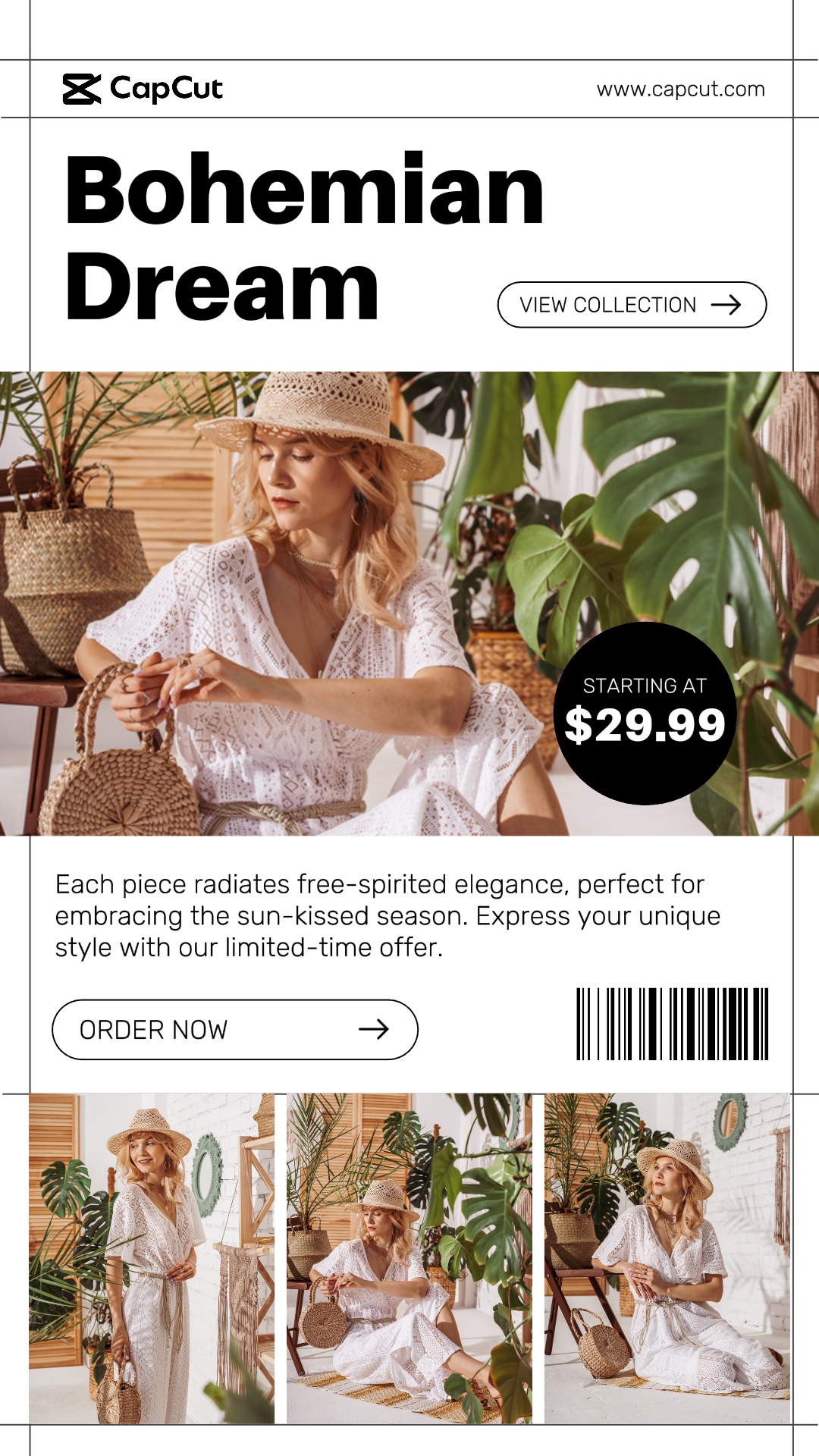Open the right thumbnail of seated woman
This screenshot has height=1456, width=819.
tap(667, 1258)
